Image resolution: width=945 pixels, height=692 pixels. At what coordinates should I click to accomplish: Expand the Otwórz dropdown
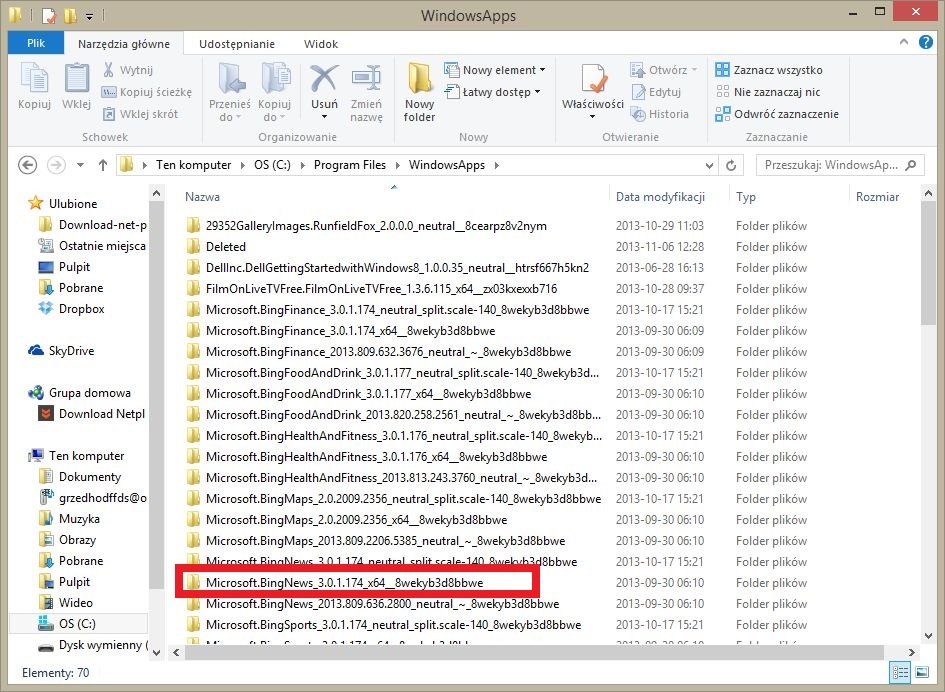coord(694,70)
